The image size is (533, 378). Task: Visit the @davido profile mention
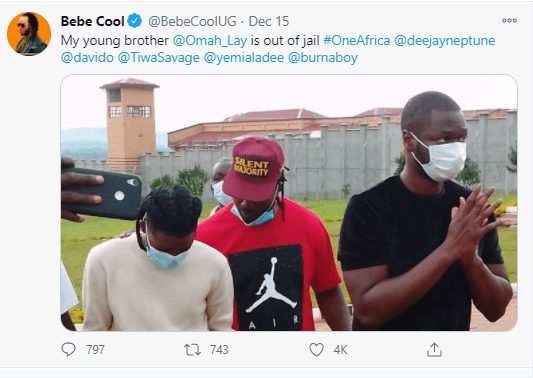87,57
